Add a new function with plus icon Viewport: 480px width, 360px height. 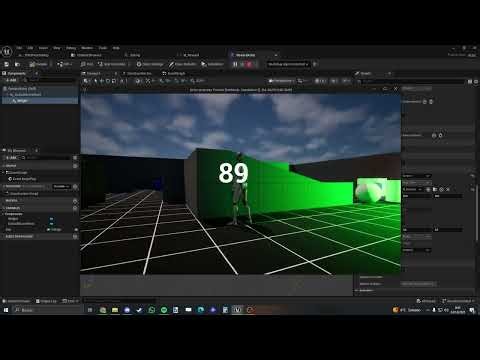(x=75, y=187)
